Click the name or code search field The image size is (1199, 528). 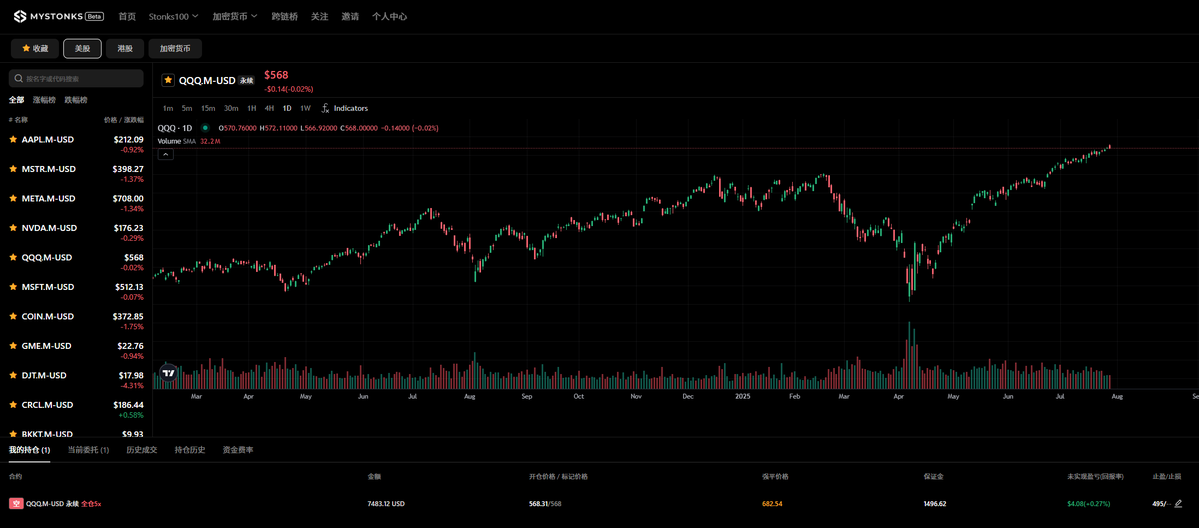76,78
